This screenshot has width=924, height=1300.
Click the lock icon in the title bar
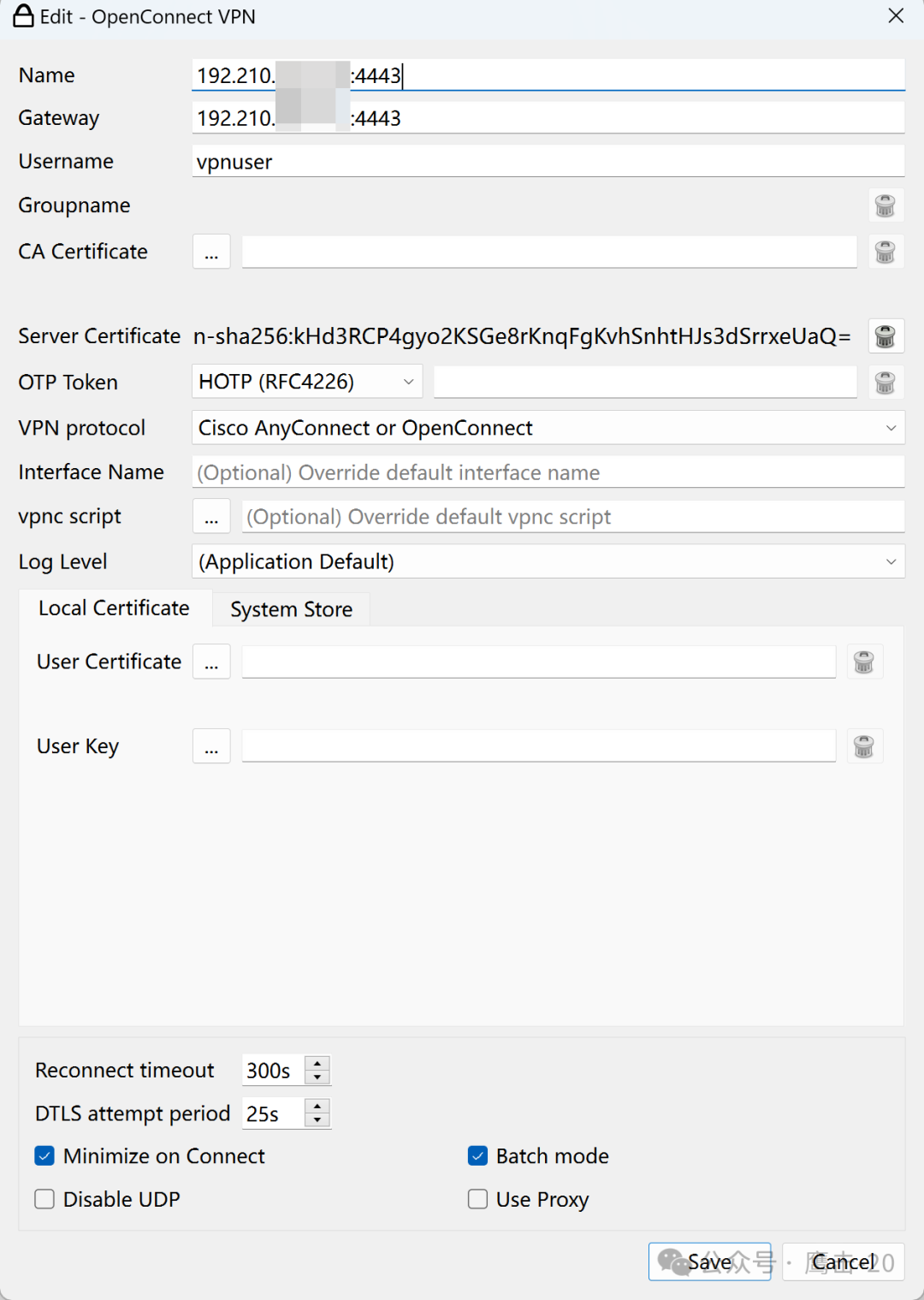(x=23, y=16)
